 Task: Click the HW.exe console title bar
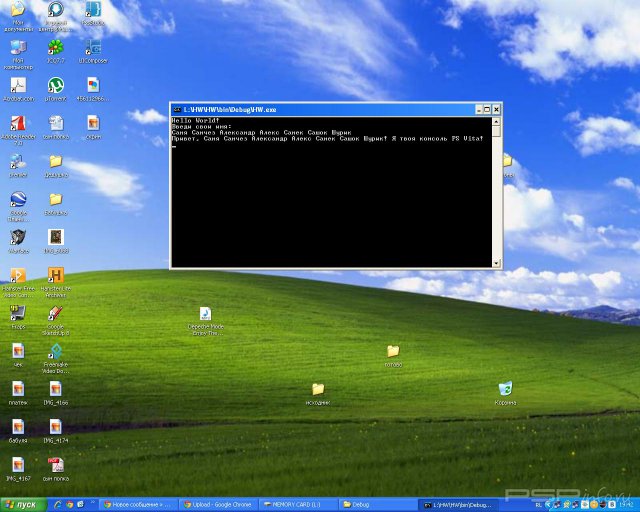[x=320, y=108]
